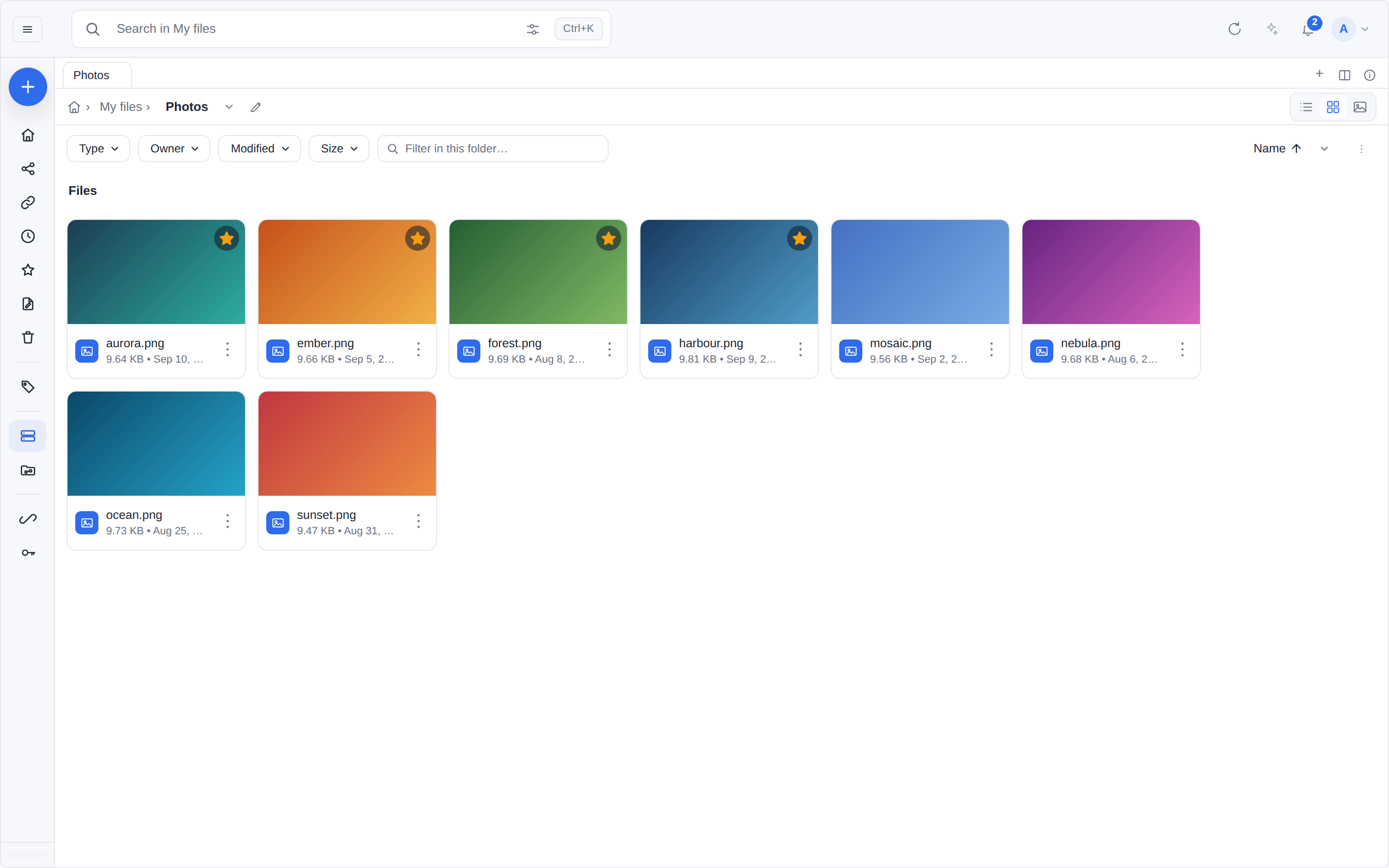
Task: Toggle favorite star on harbour.png
Action: click(800, 238)
